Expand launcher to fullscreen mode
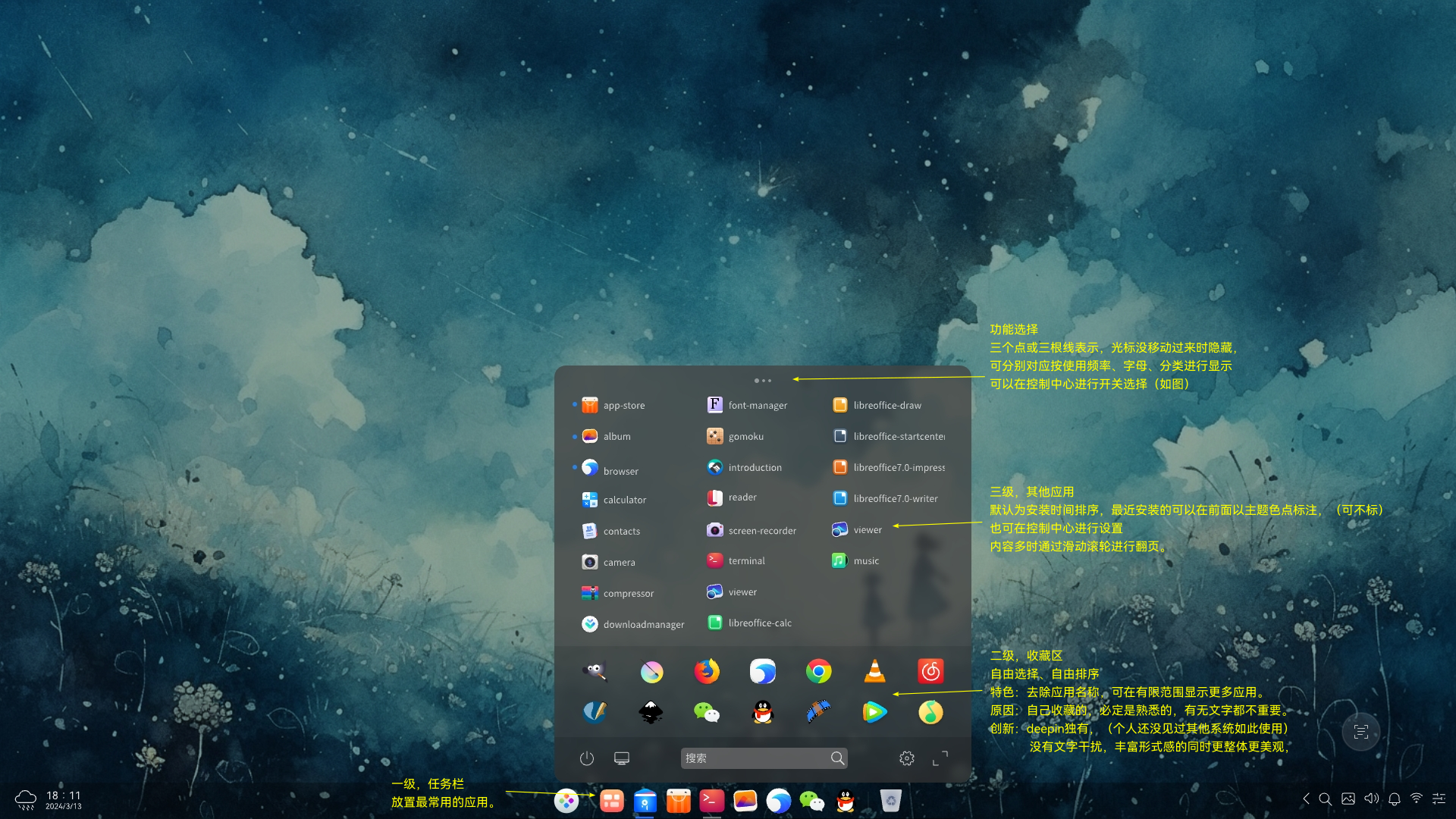Image resolution: width=1456 pixels, height=819 pixels. click(x=940, y=758)
